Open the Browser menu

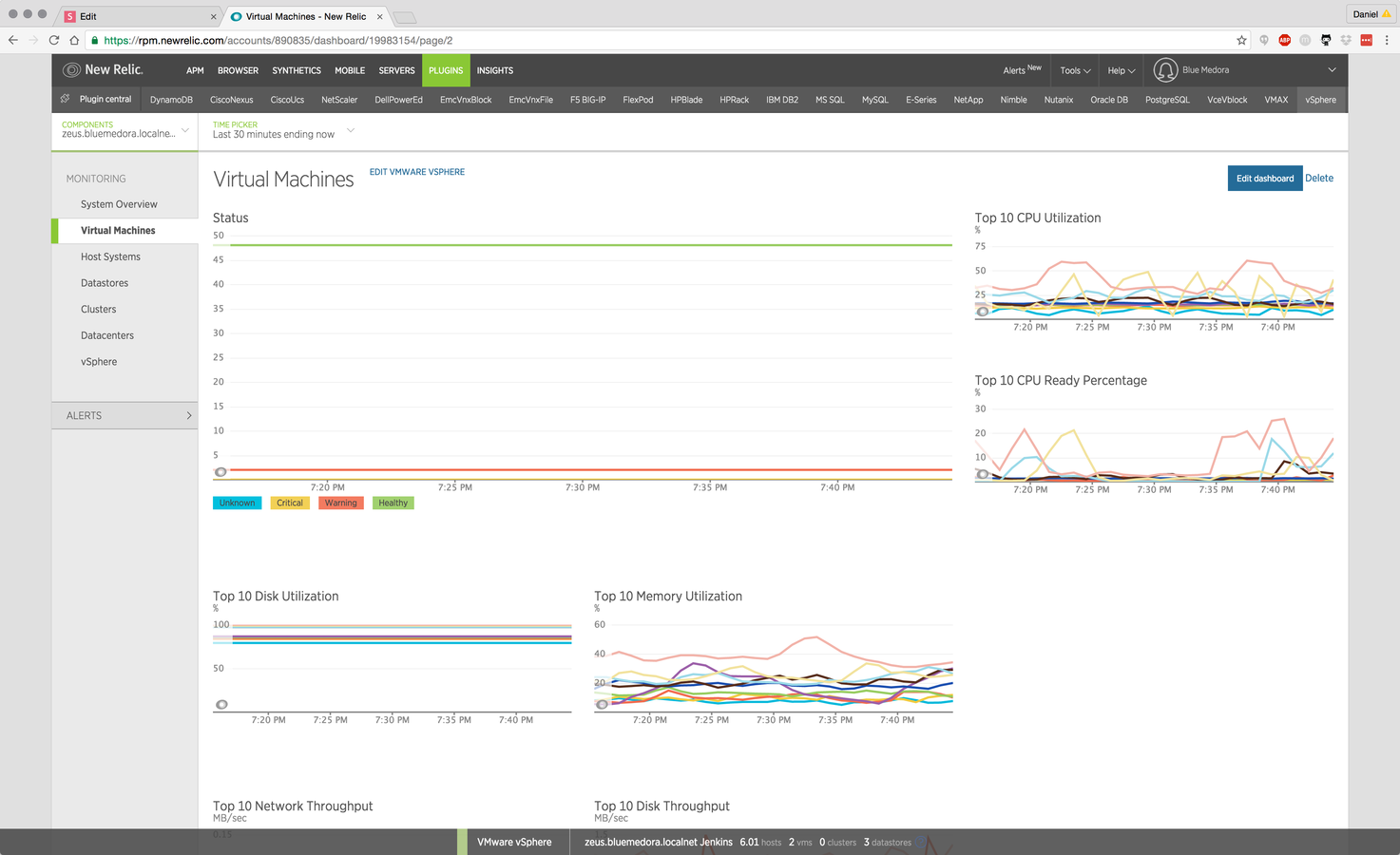(238, 70)
